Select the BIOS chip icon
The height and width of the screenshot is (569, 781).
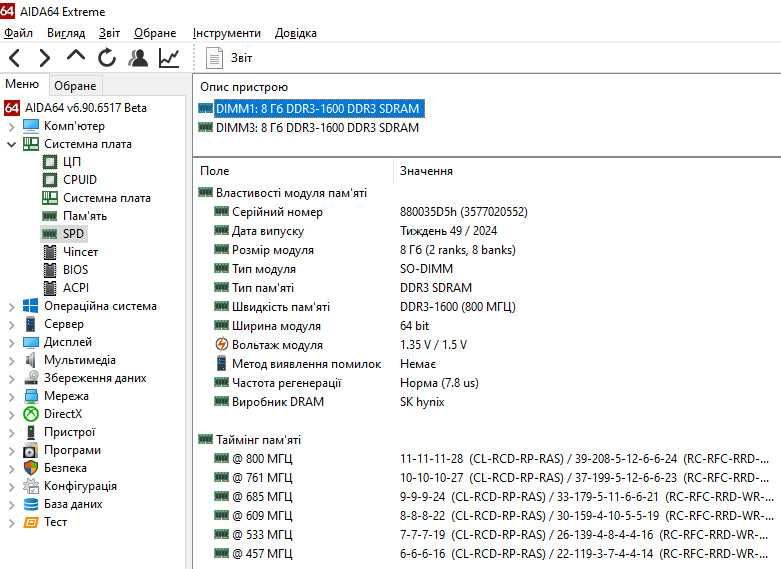point(50,270)
